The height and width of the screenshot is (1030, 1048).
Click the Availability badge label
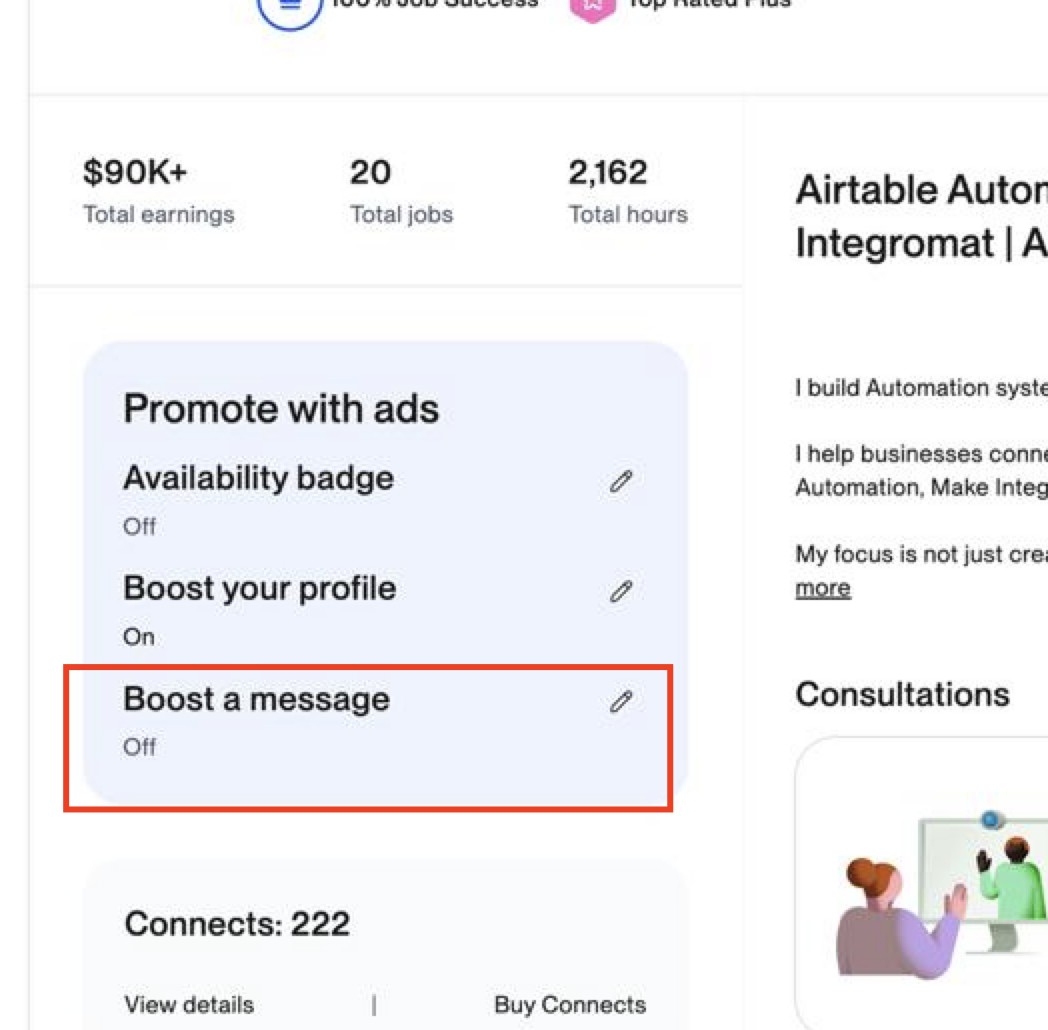pyautogui.click(x=259, y=478)
